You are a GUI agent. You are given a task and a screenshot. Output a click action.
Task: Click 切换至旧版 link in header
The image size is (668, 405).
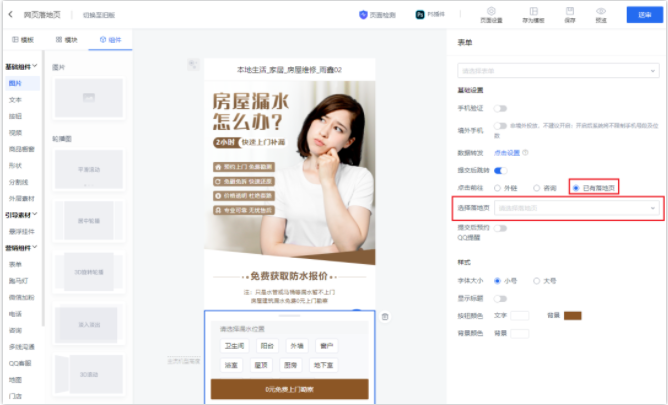(99, 15)
